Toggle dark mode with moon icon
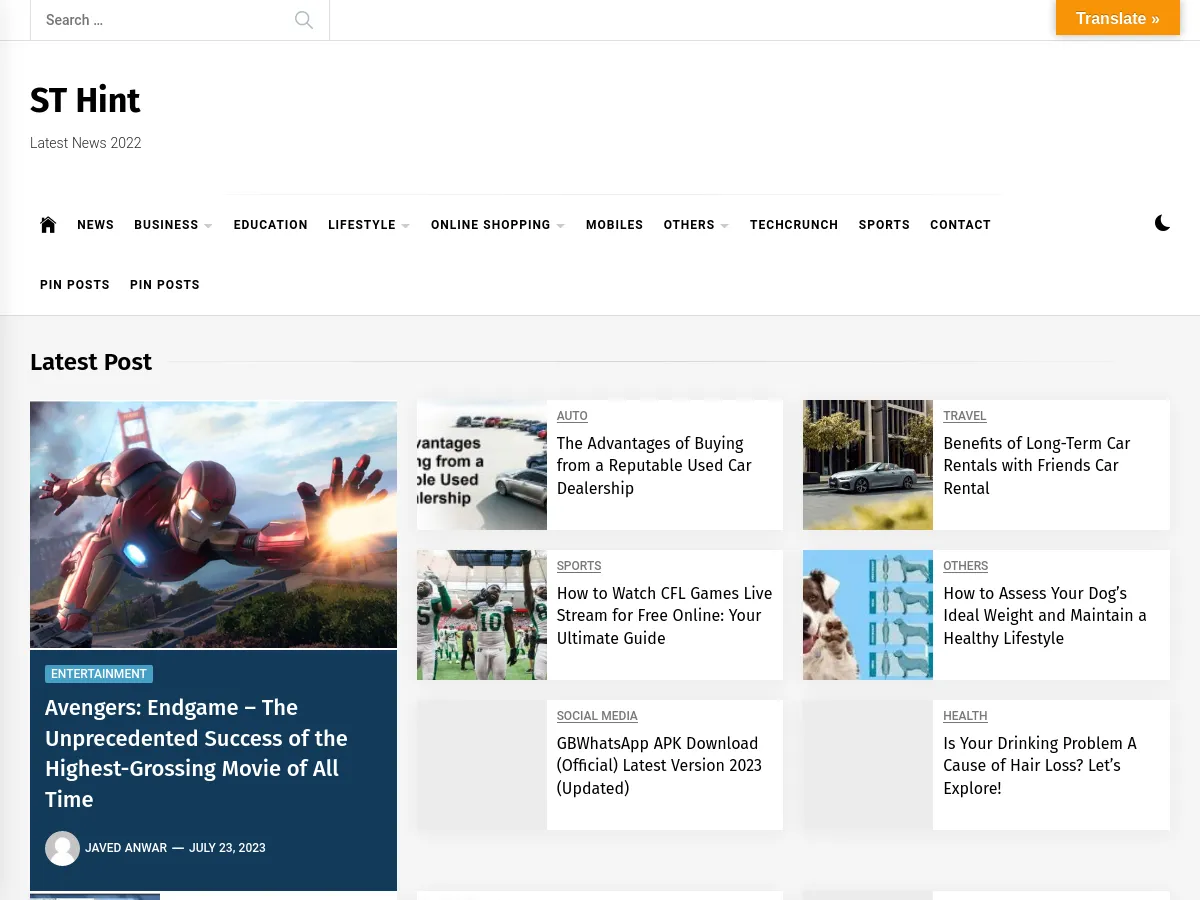 tap(1162, 223)
